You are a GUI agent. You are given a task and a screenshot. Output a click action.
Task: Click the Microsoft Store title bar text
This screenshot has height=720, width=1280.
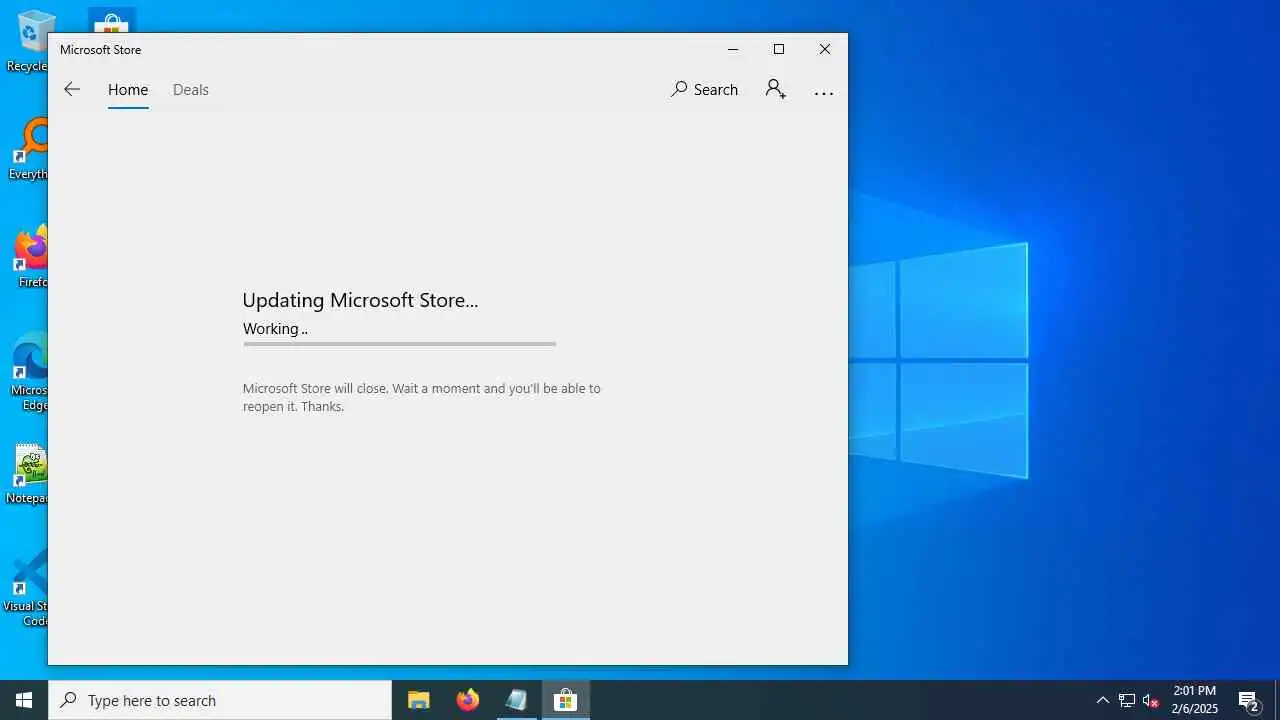coord(100,50)
